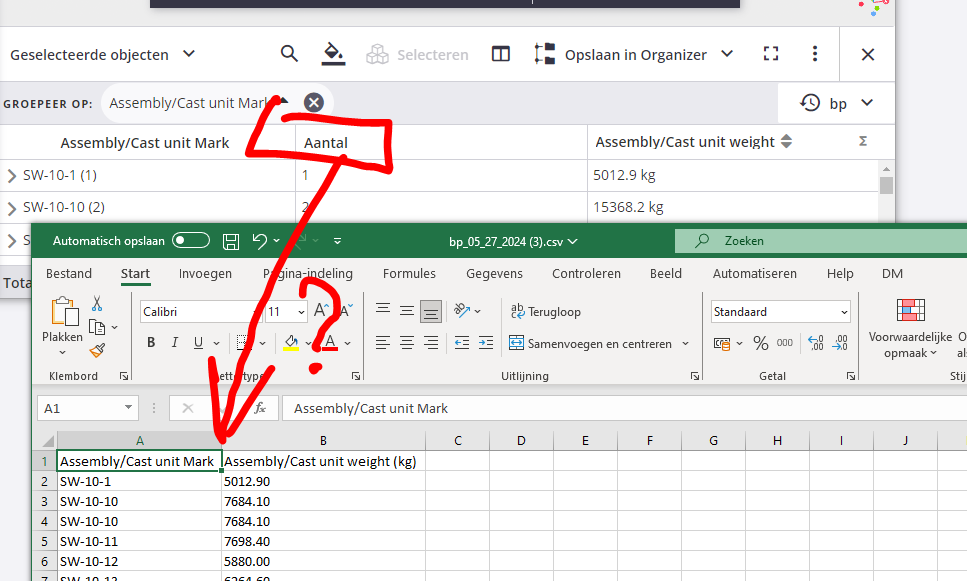
Task: Click the paint bucket color icon
Action: point(333,54)
